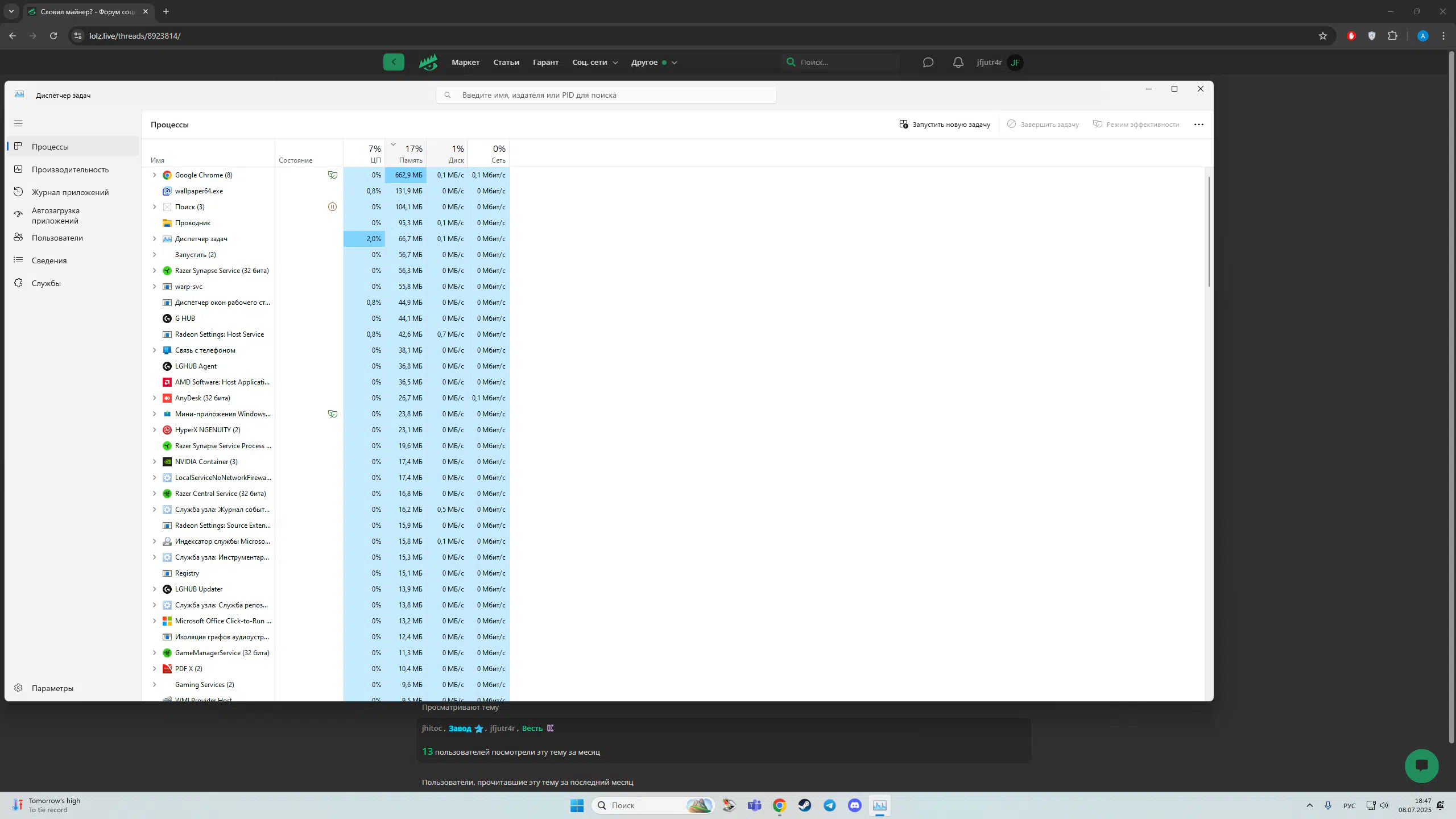Image resolution: width=1456 pixels, height=819 pixels.
Task: Click the App history clock icon
Action: (x=18, y=192)
